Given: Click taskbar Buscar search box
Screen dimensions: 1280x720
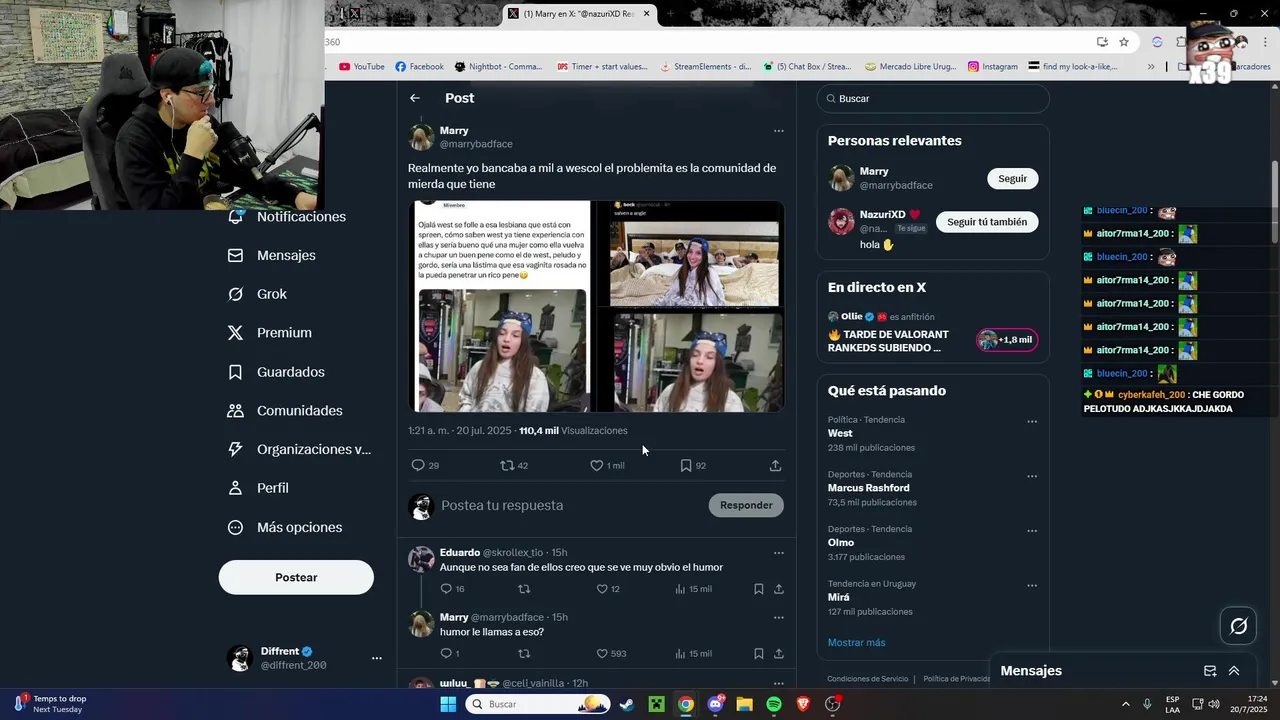Looking at the screenshot, I should coord(539,704).
